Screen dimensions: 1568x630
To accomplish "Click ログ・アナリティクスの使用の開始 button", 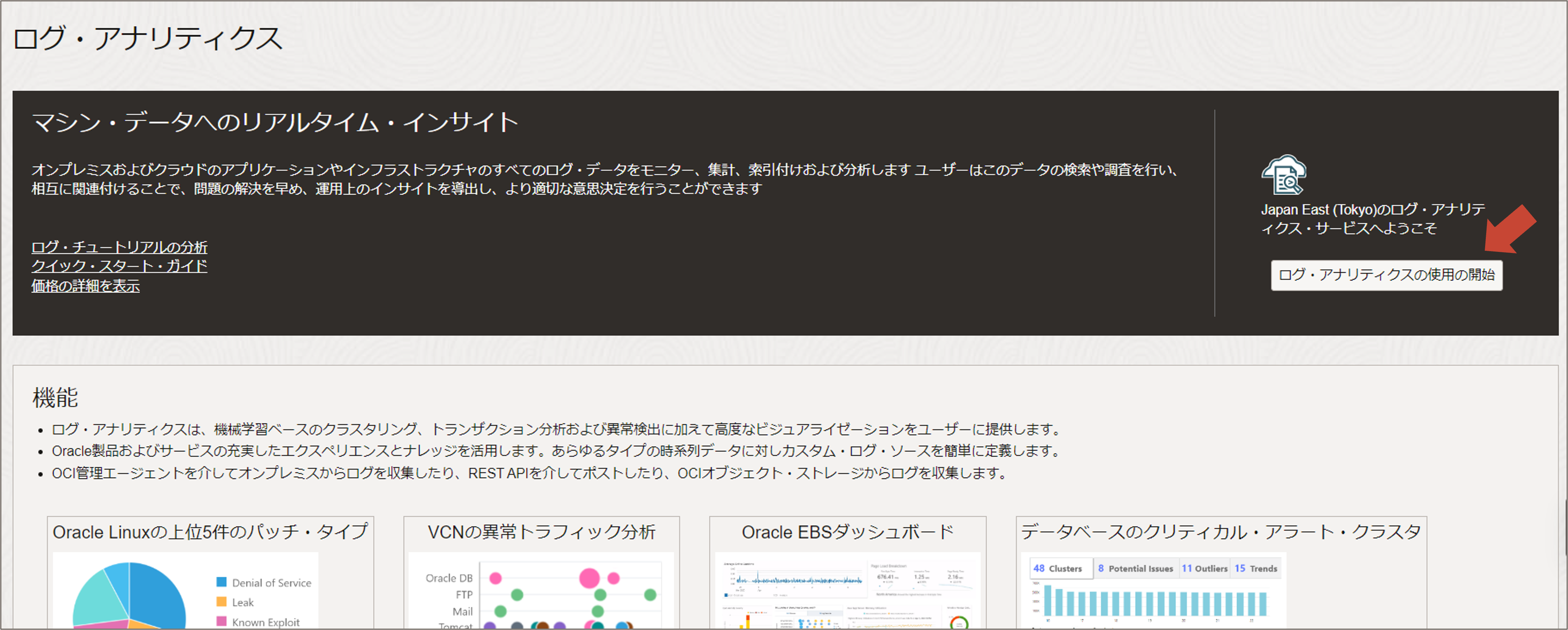I will tap(1386, 275).
